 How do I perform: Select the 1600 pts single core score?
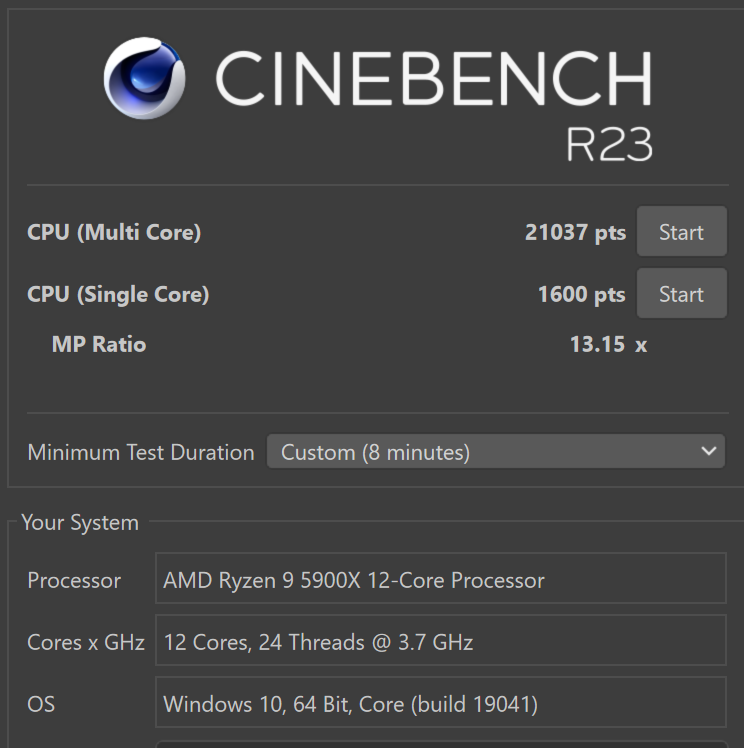pos(581,294)
